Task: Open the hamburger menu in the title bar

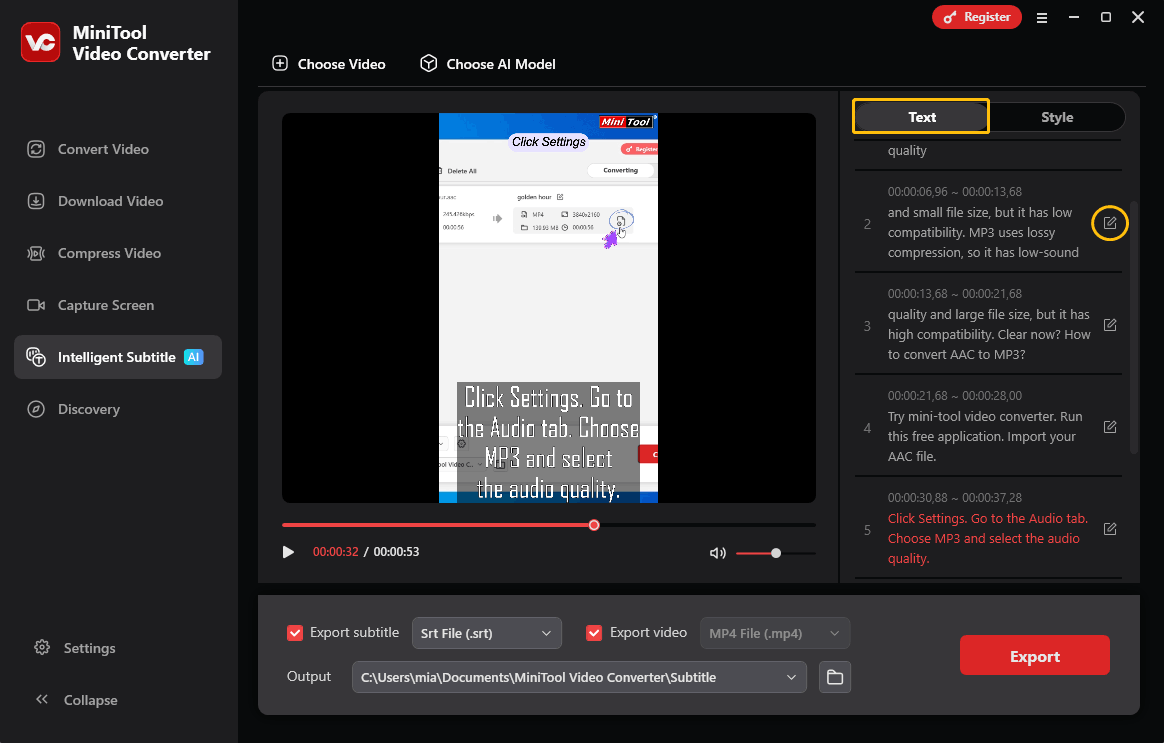Action: coord(1042,18)
